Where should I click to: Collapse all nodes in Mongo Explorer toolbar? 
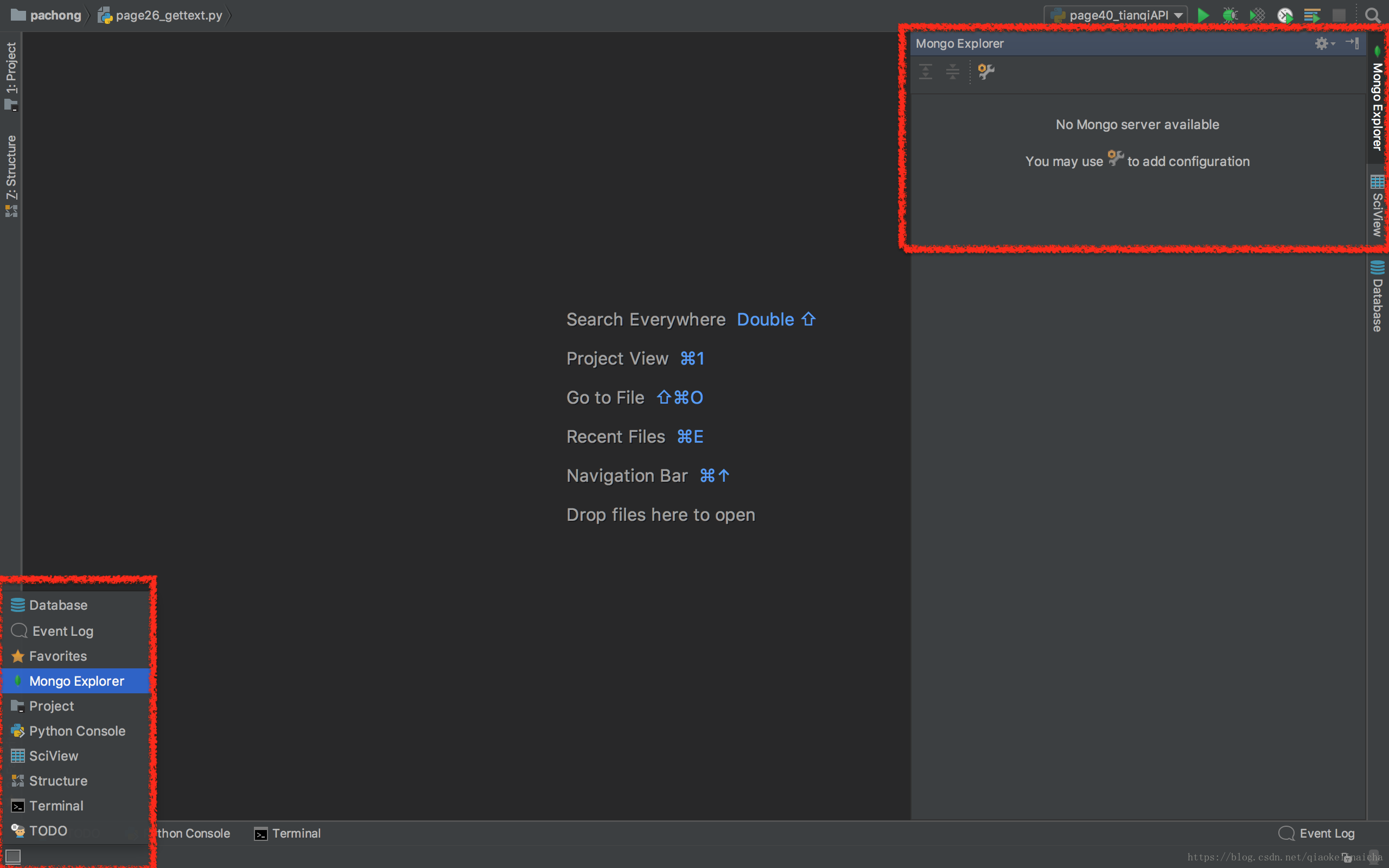952,72
